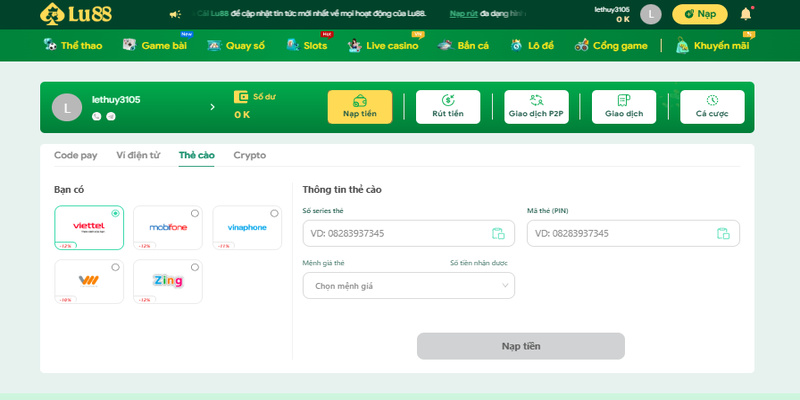Switch to the Ví điện tử tab
This screenshot has height=400, width=800.
click(138, 156)
